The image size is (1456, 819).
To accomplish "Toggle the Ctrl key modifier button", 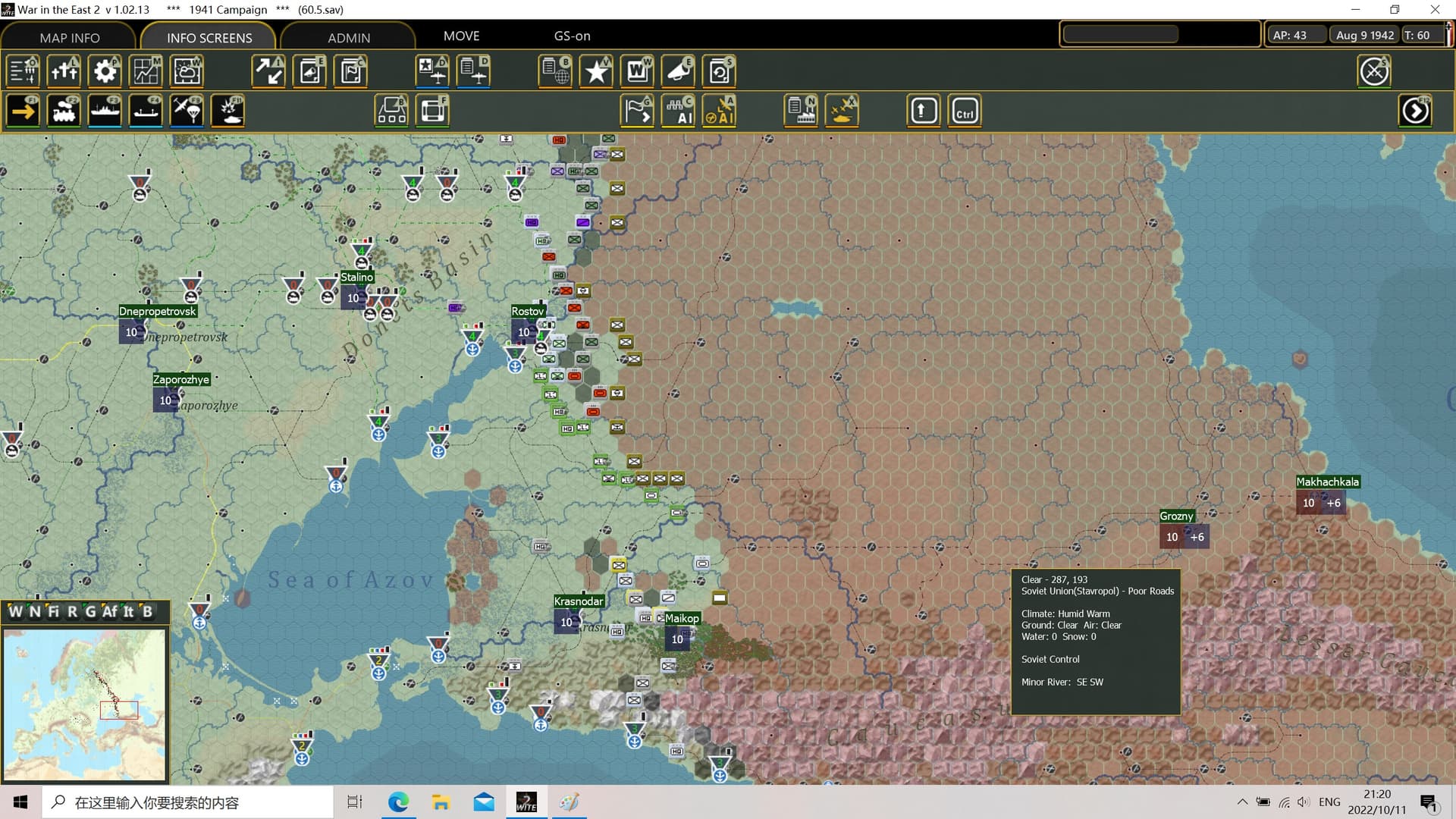I will [965, 111].
